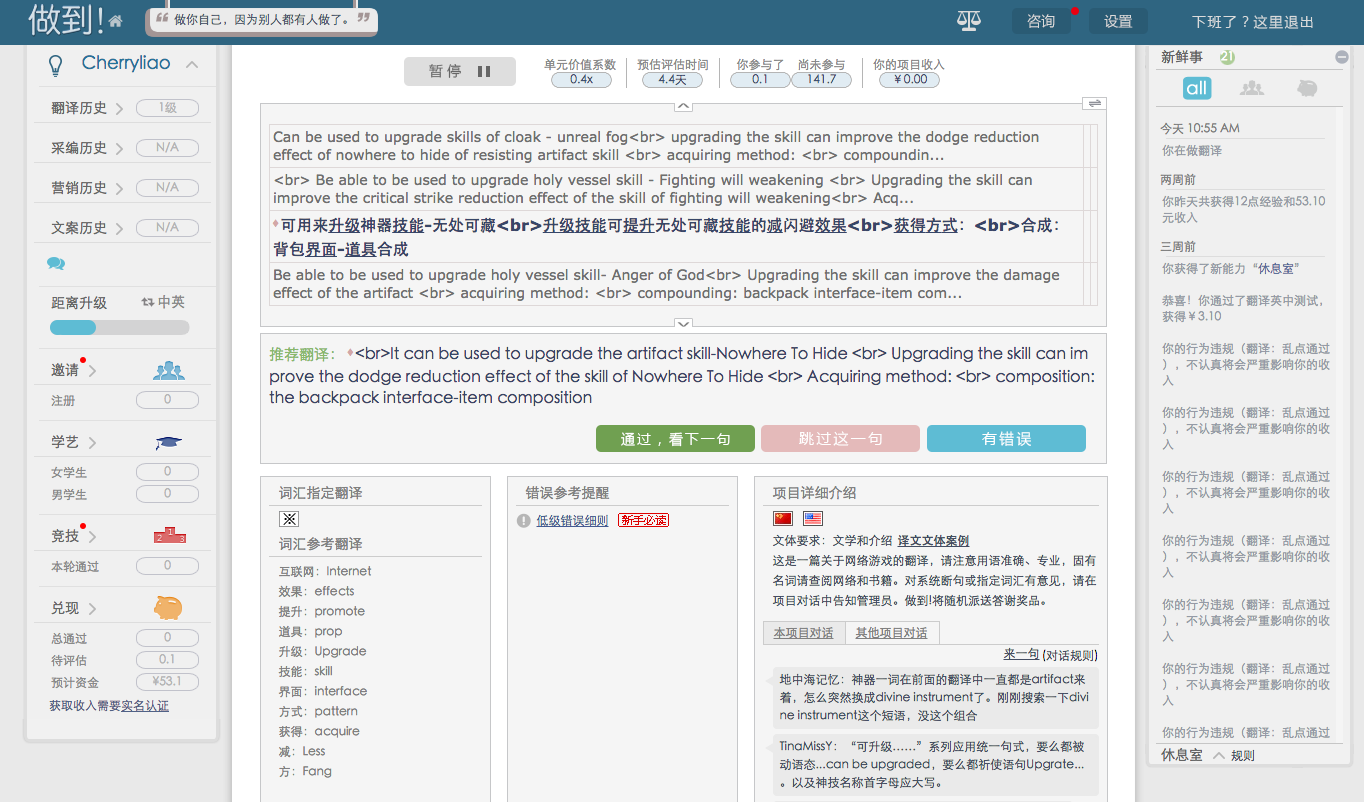Select the Chinese flag icon in project details
The width and height of the screenshot is (1364, 802).
pos(783,518)
